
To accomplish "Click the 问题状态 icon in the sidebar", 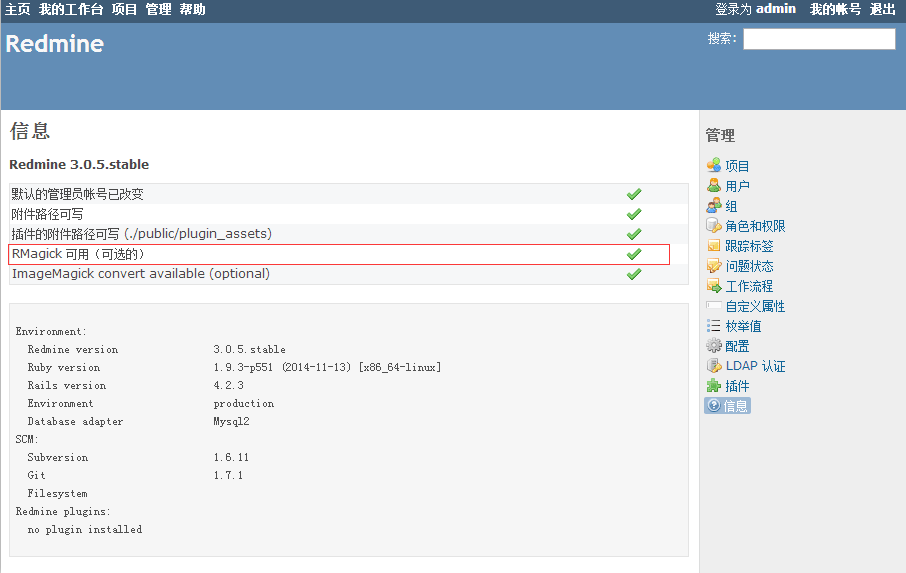I will [714, 266].
